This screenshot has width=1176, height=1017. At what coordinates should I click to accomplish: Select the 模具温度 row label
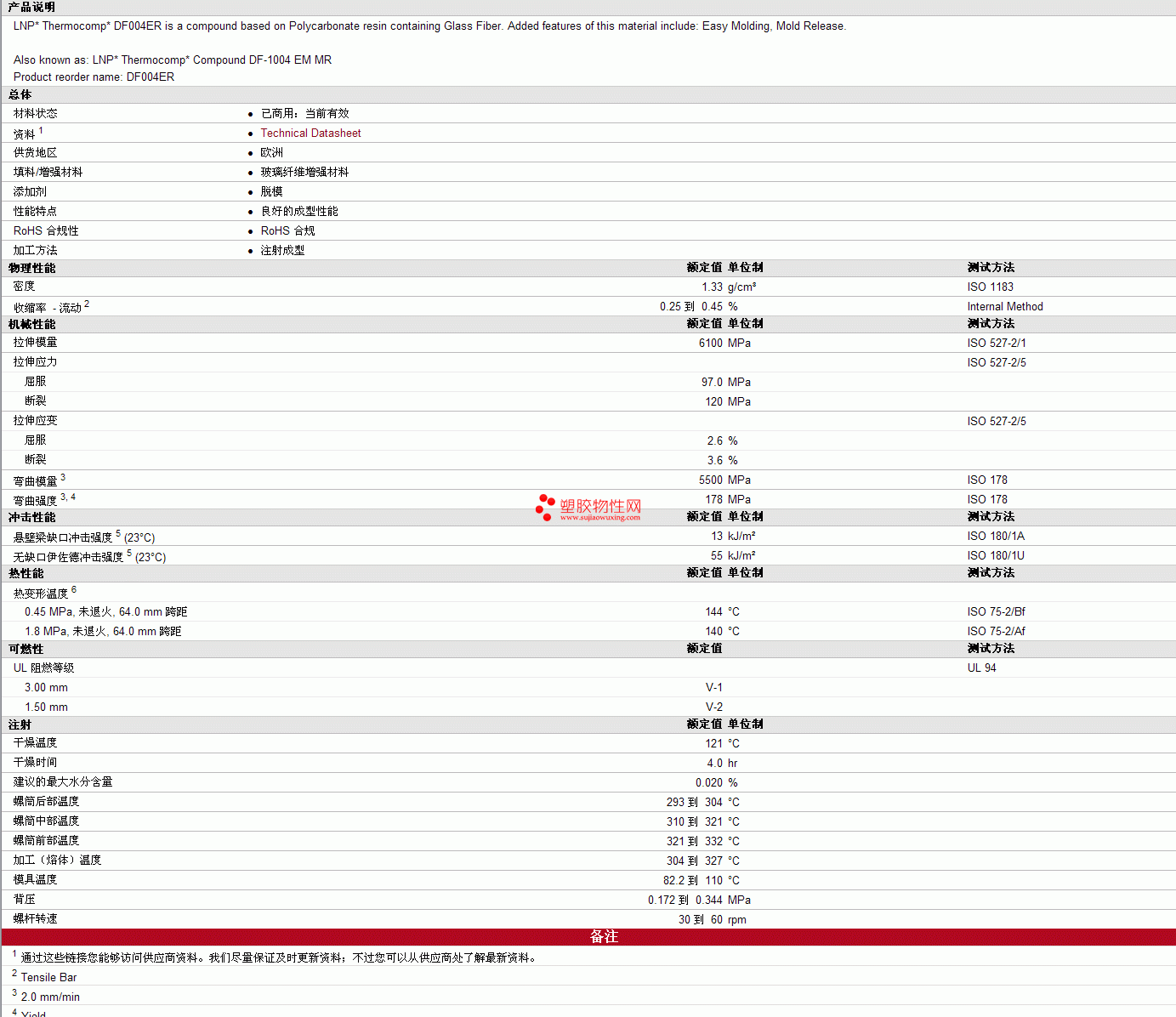tap(36, 880)
